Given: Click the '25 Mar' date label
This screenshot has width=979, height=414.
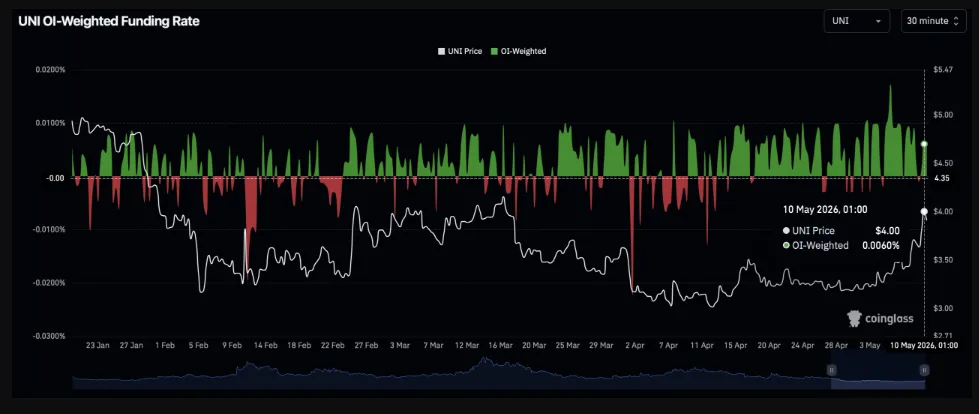Looking at the screenshot, I should (x=568, y=345).
